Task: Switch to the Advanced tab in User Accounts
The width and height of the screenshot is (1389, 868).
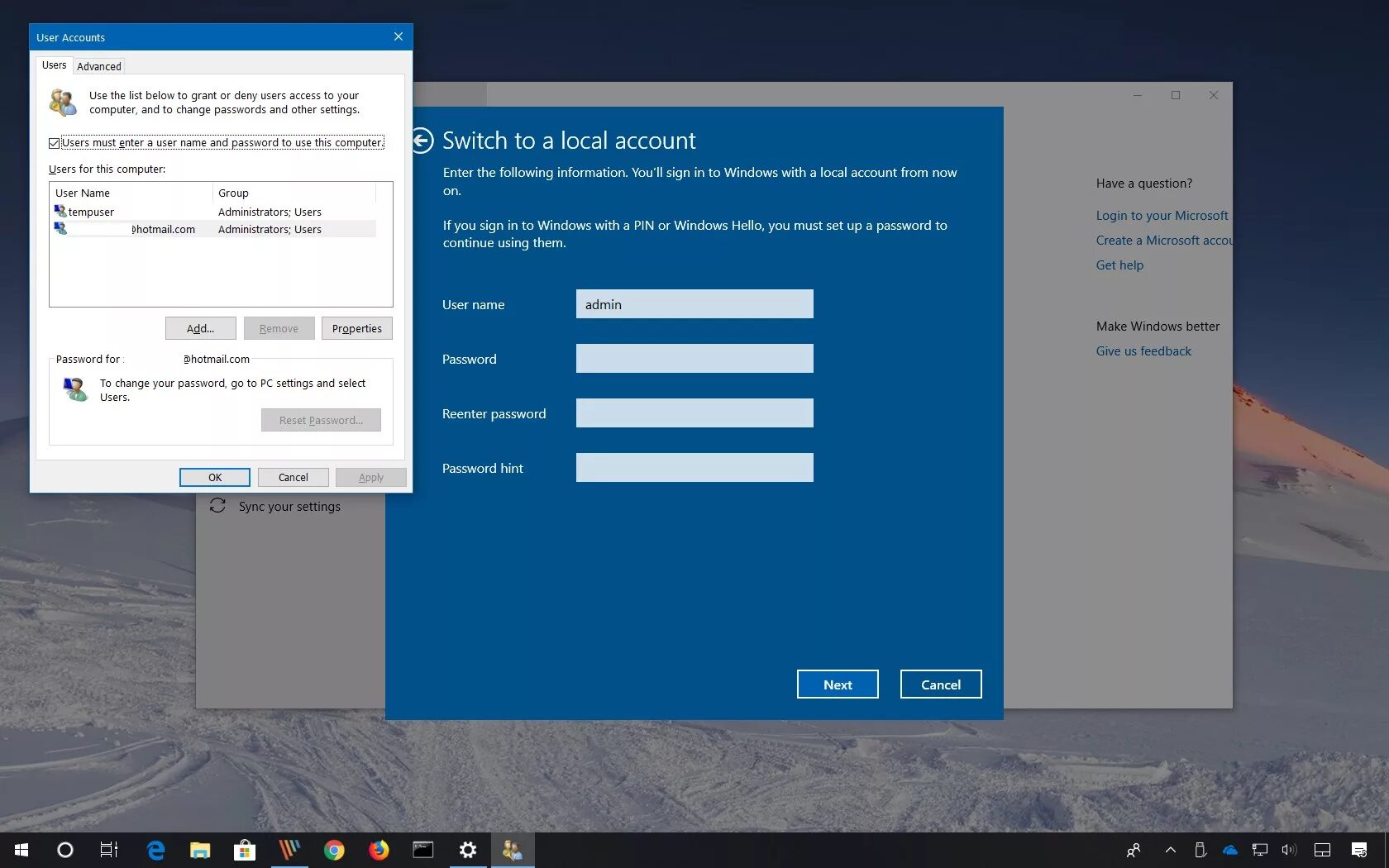Action: coord(99,66)
